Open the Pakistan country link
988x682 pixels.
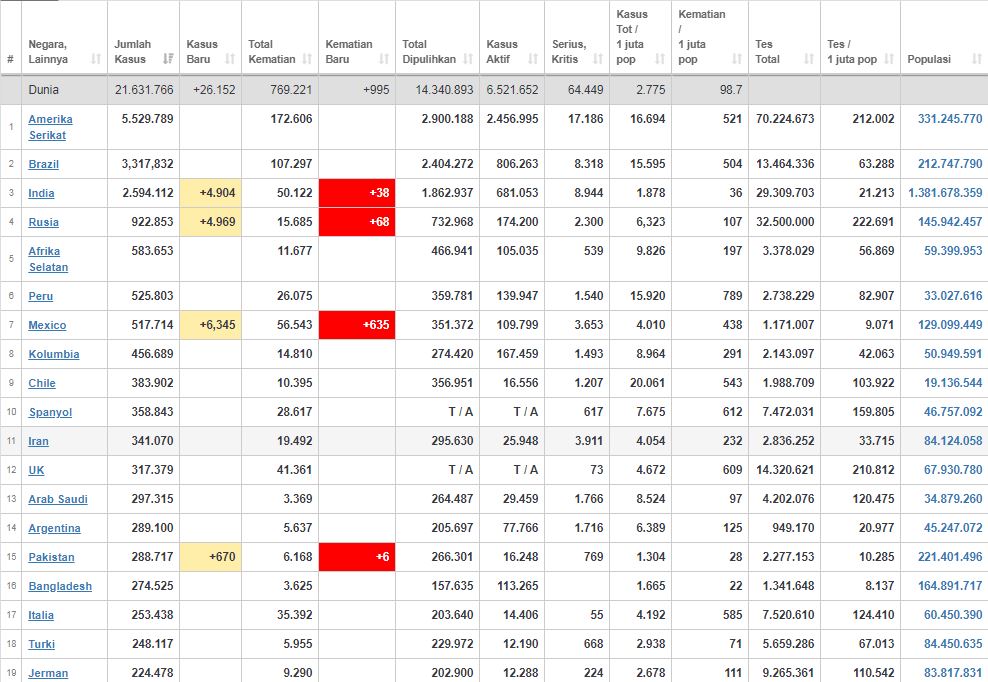coord(51,557)
